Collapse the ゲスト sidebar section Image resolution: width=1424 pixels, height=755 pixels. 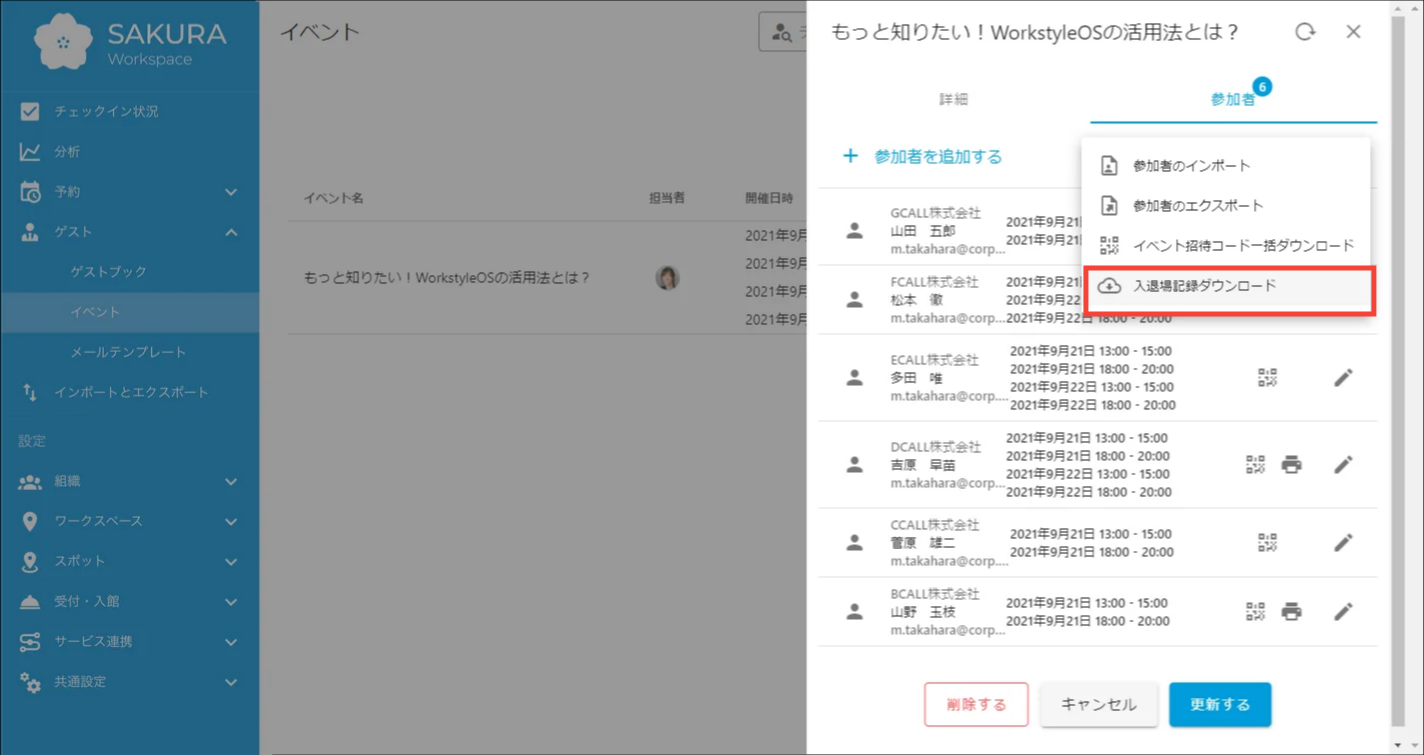click(129, 231)
